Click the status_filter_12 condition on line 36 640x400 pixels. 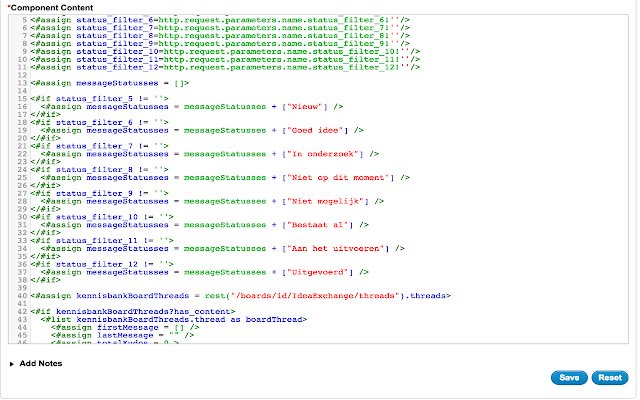[102, 265]
